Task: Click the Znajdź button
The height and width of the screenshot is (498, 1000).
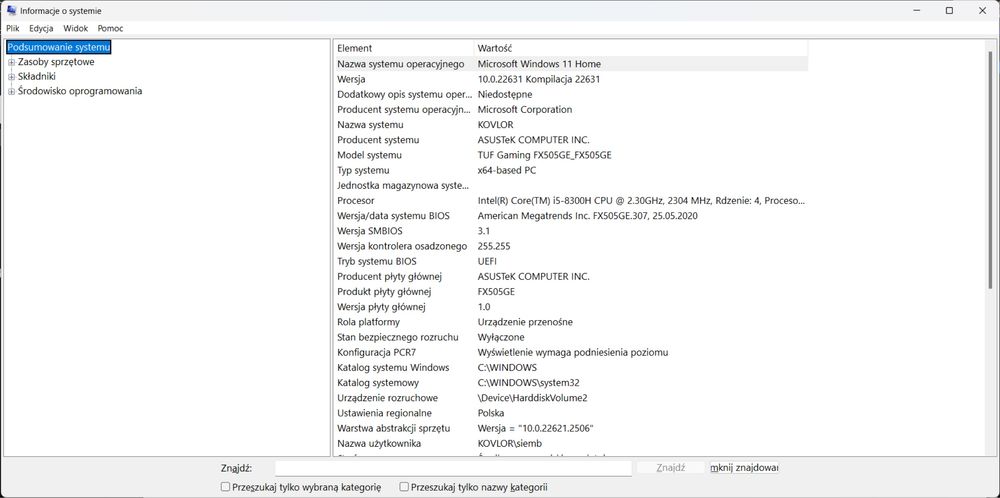Action: coord(670,468)
